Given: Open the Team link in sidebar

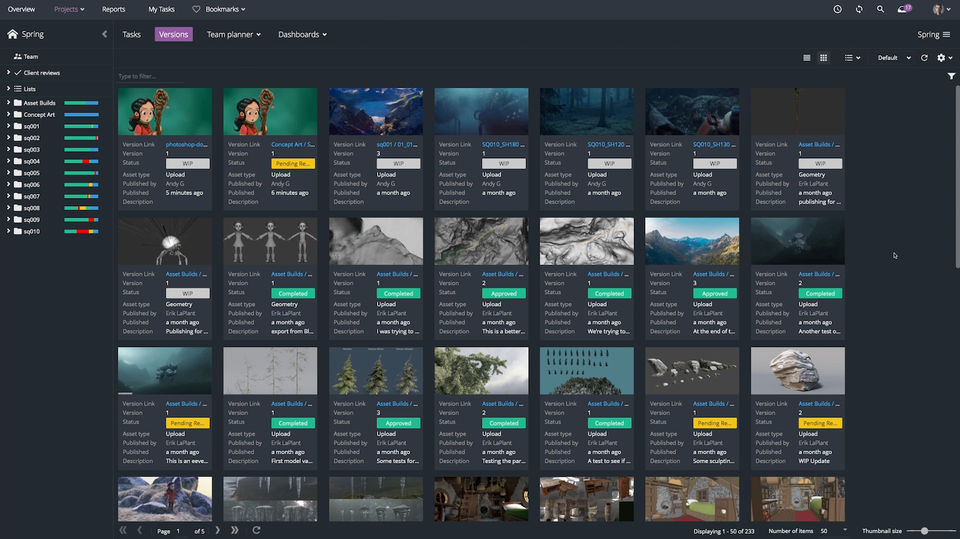Looking at the screenshot, I should (x=30, y=57).
